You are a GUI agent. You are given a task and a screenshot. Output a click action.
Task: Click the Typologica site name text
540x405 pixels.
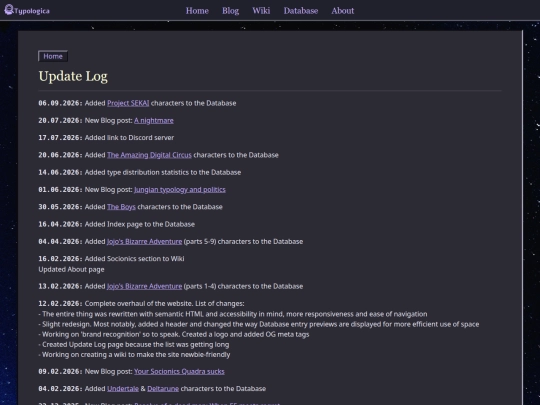(x=32, y=11)
